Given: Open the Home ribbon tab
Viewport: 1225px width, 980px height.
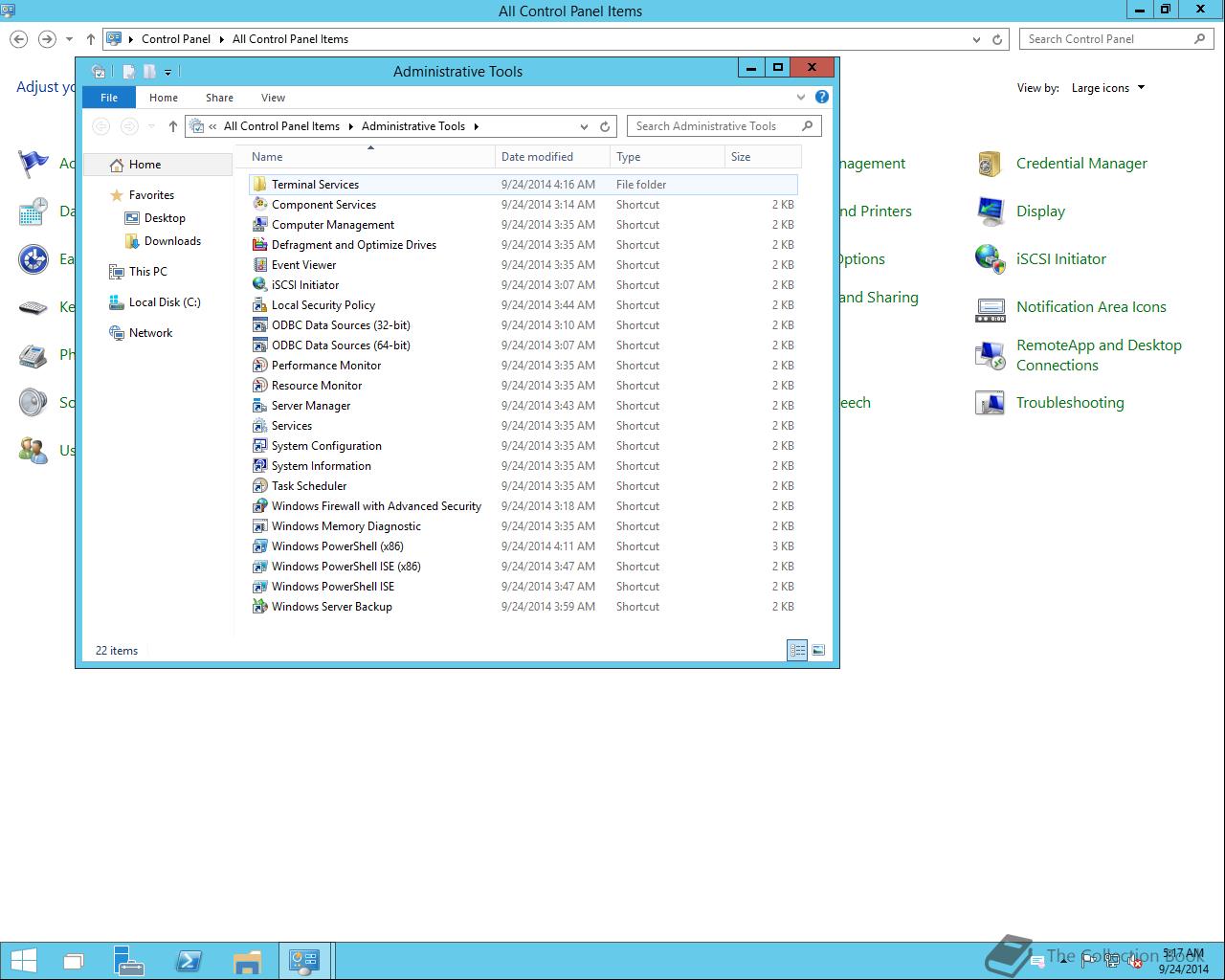Looking at the screenshot, I should click(x=164, y=98).
